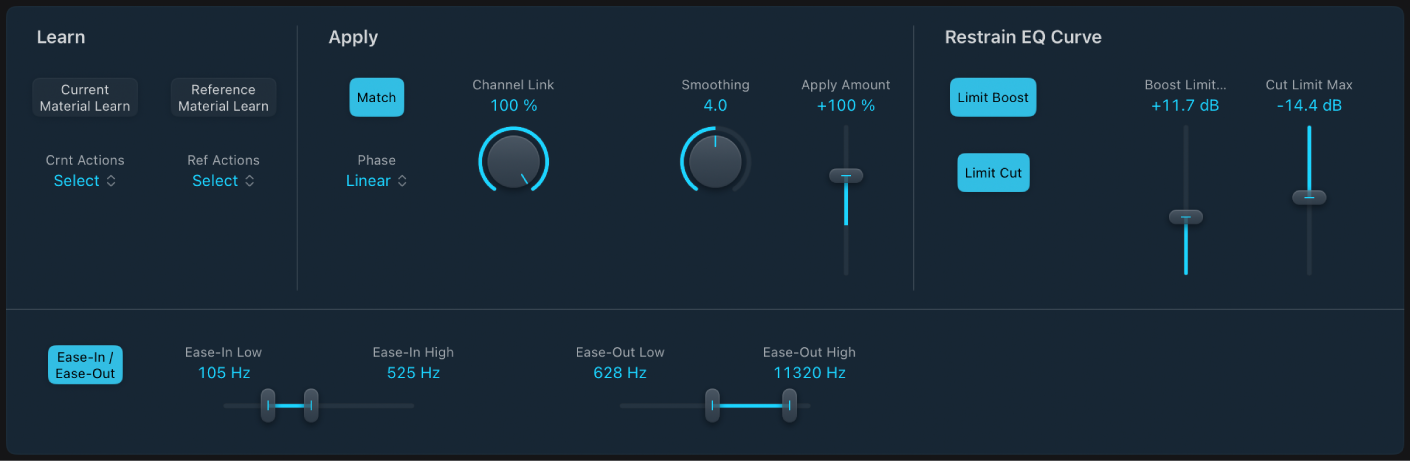The height and width of the screenshot is (464, 1410).
Task: Click the Ease-Out High slider handle
Action: point(789,405)
